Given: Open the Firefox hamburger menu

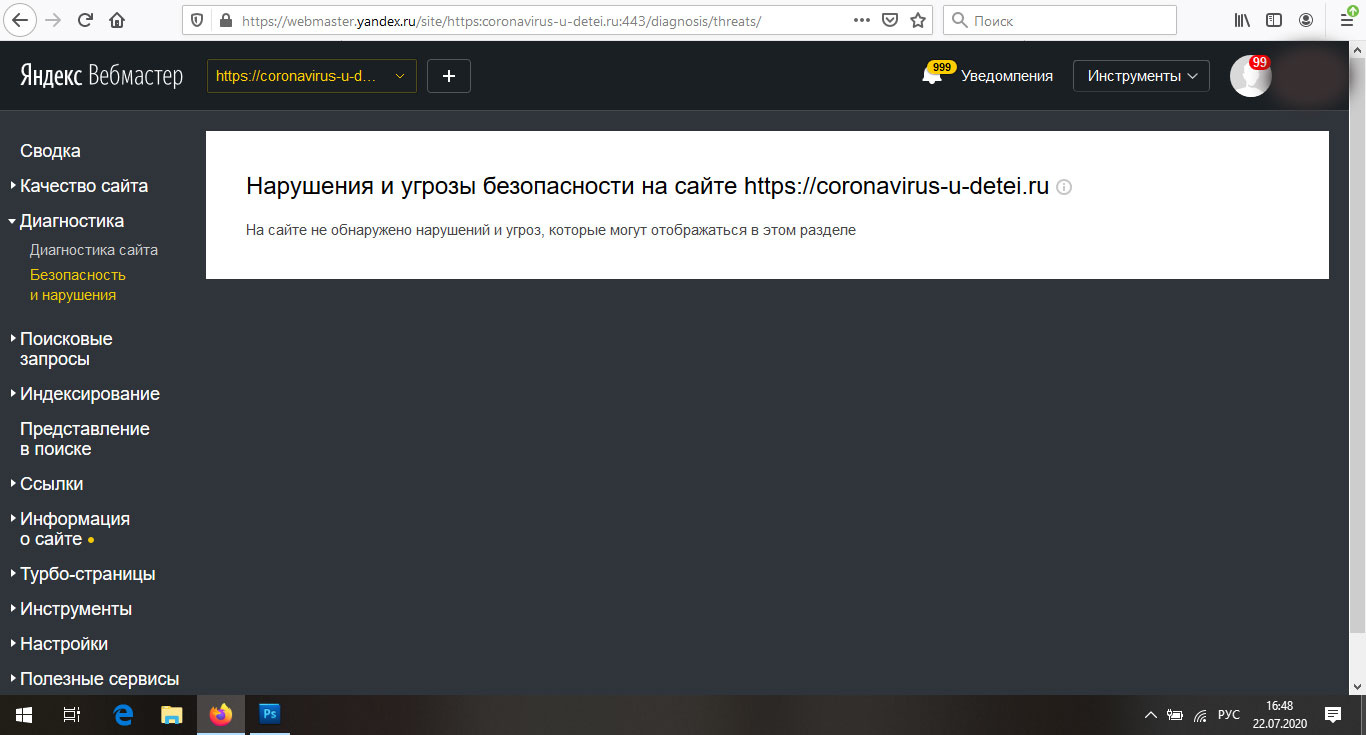Looking at the screenshot, I should coord(1345,20).
